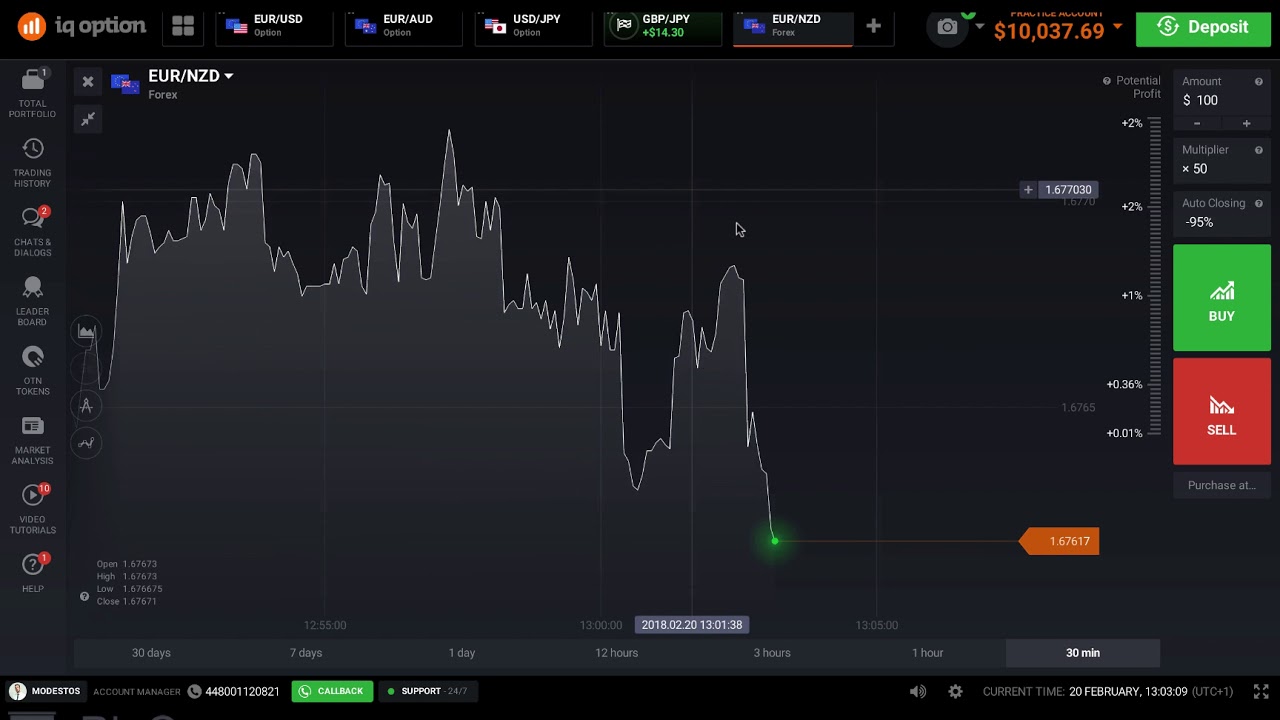Image resolution: width=1280 pixels, height=720 pixels.
Task: Click the camera screenshot icon
Action: click(x=947, y=27)
